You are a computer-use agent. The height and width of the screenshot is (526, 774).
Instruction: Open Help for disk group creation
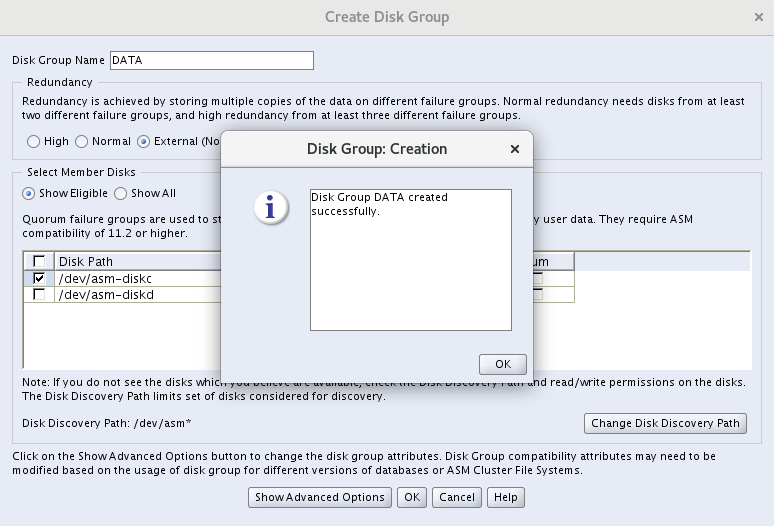(x=506, y=497)
